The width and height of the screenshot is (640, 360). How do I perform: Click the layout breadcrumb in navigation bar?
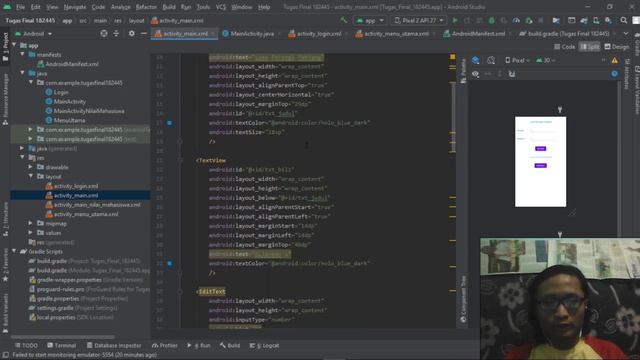coord(136,20)
